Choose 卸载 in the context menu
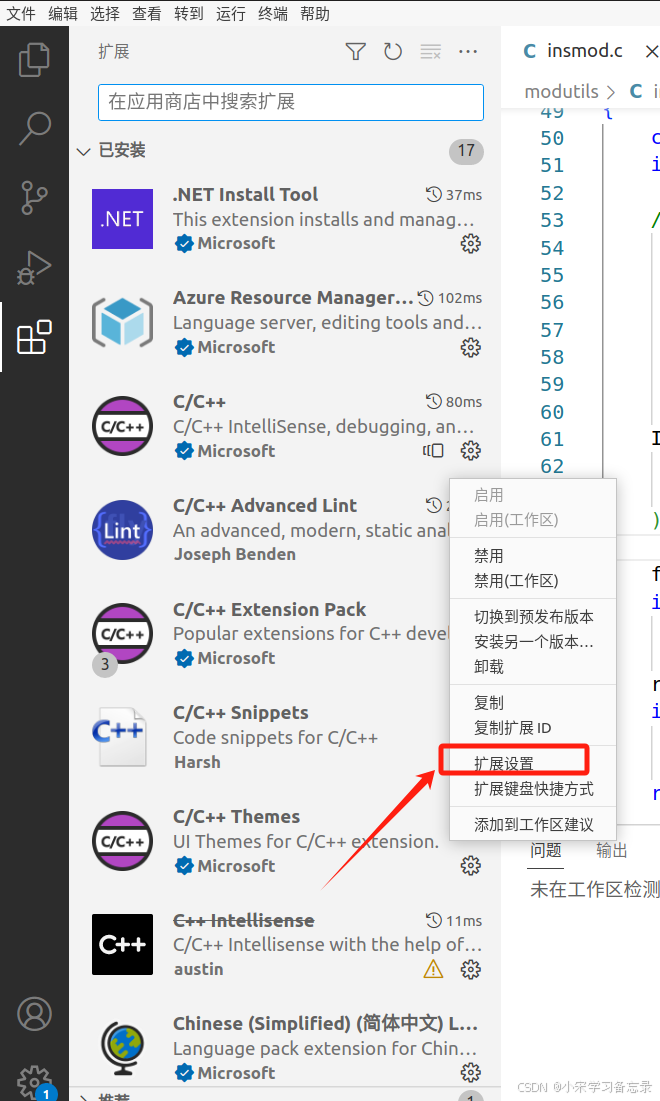The width and height of the screenshot is (660, 1101). click(533, 666)
